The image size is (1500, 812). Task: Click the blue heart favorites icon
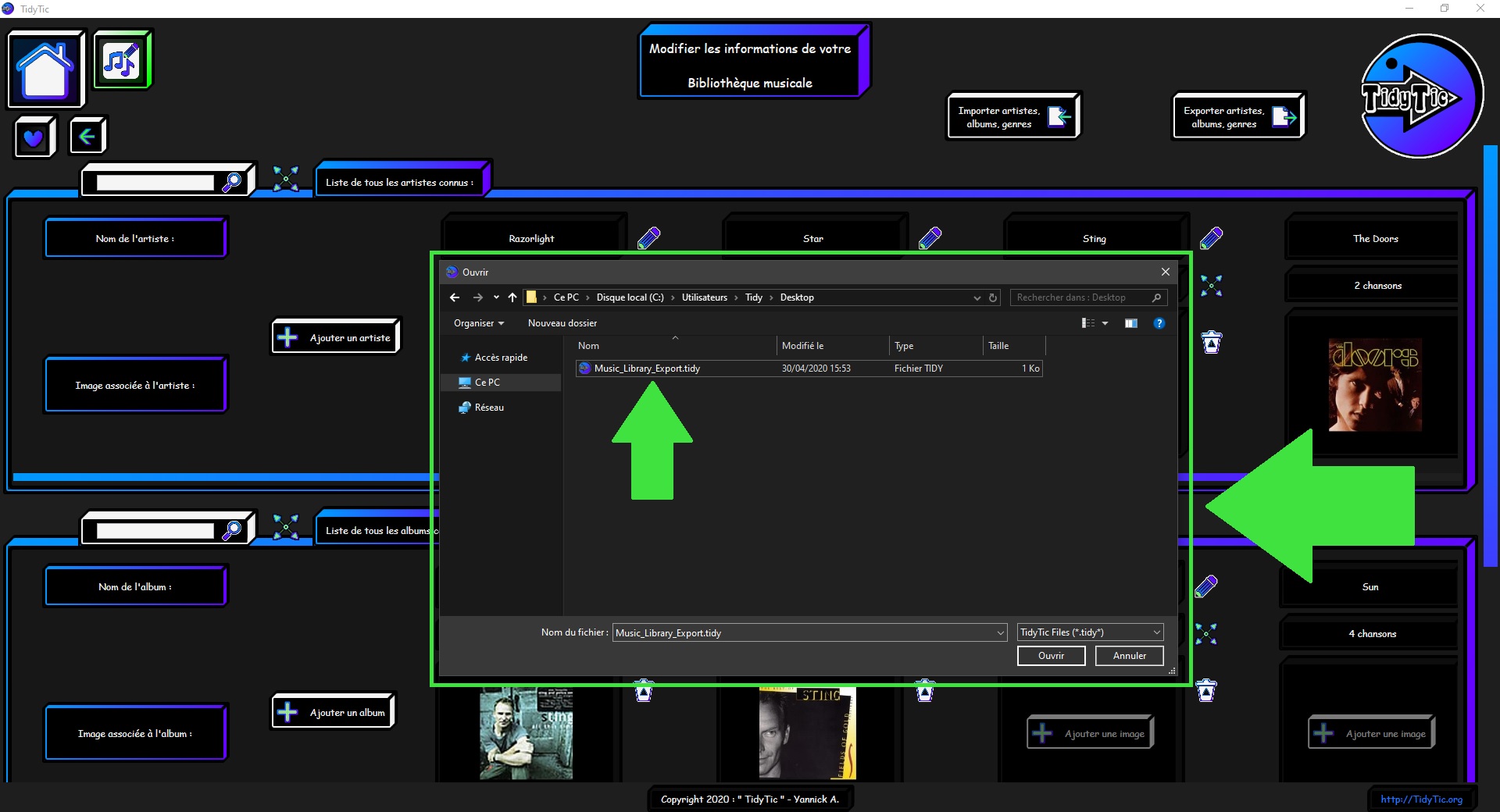pos(34,138)
